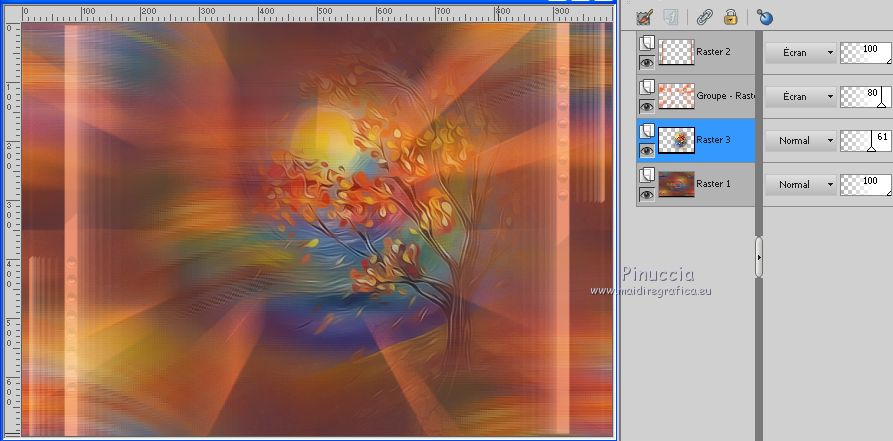Toggle visibility of the Raster 1 layer
This screenshot has width=893, height=441.
coord(646,195)
